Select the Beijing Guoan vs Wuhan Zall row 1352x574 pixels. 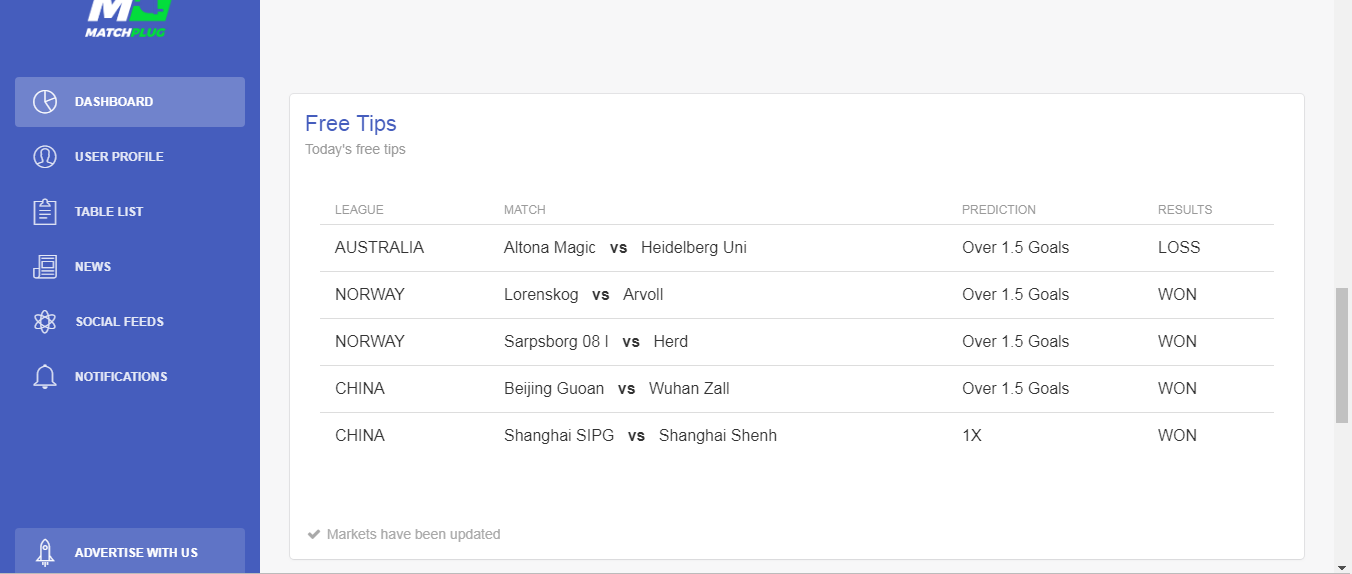pos(616,389)
